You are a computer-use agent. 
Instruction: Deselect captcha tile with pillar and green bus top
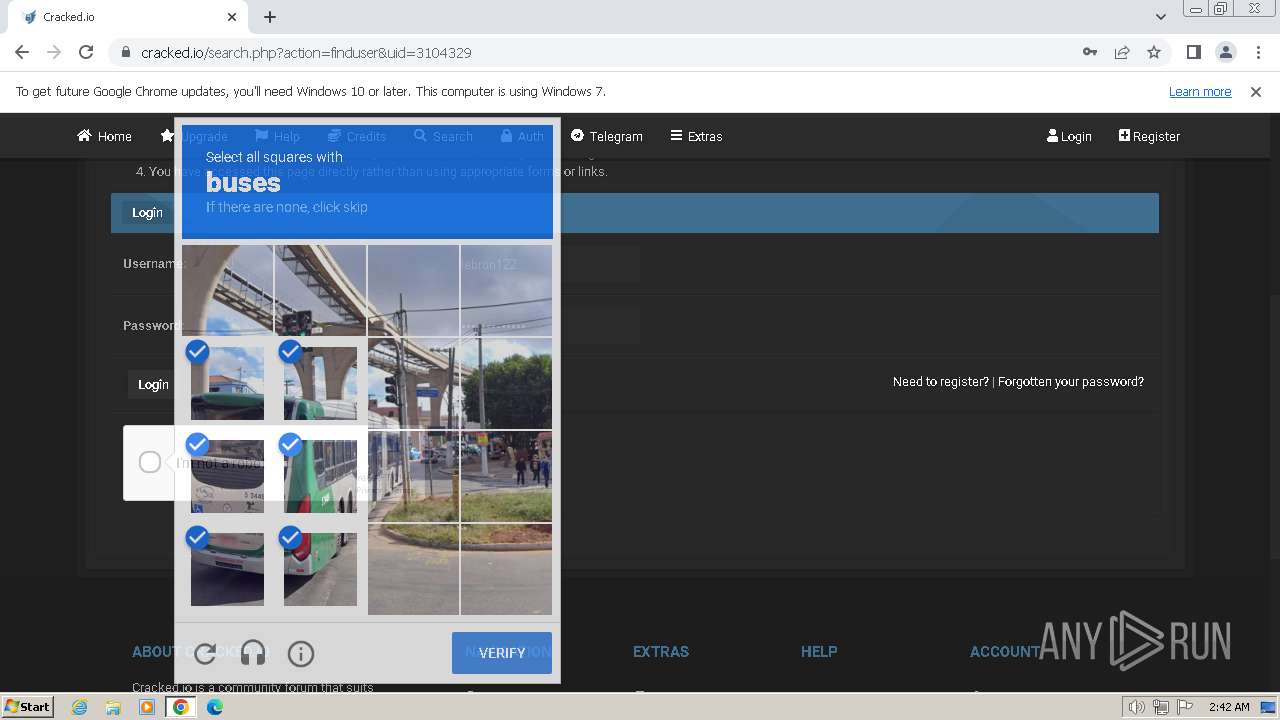(320, 383)
